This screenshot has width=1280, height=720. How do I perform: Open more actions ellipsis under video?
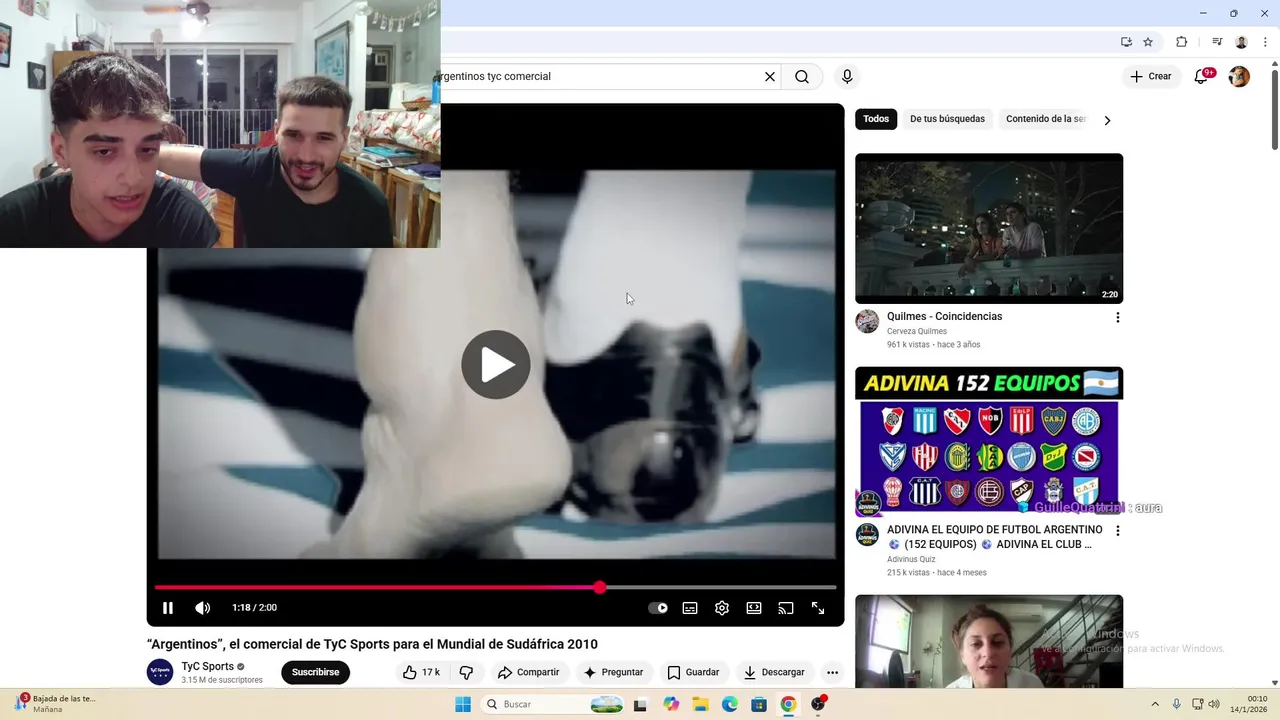[x=832, y=672]
